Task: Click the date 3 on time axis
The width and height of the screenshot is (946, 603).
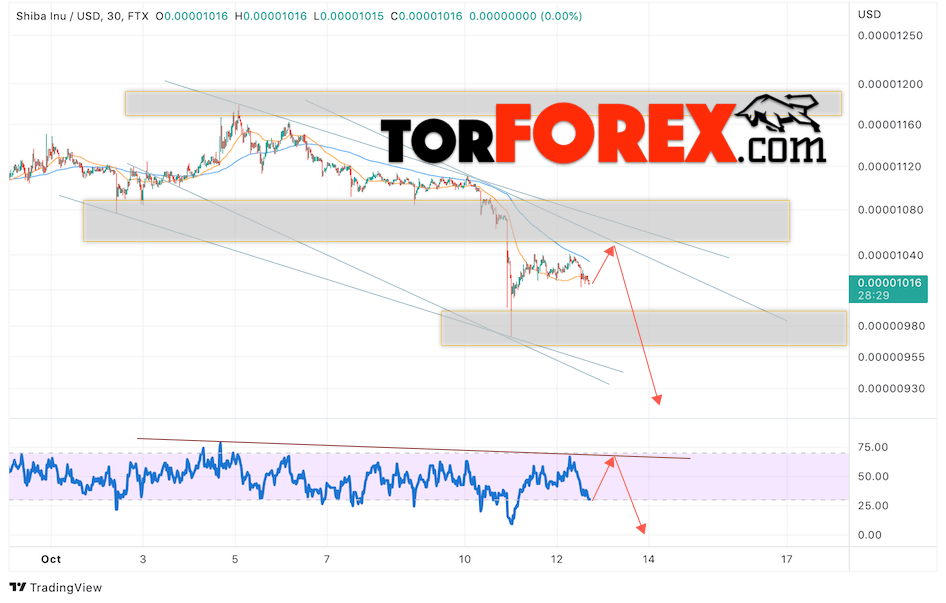Action: click(143, 560)
